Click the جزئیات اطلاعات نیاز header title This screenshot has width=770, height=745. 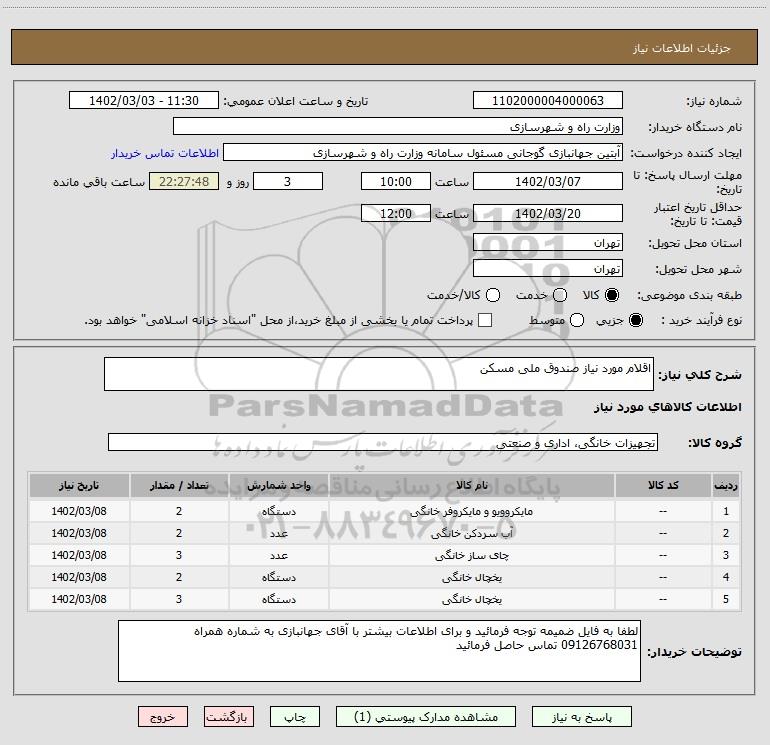click(681, 48)
